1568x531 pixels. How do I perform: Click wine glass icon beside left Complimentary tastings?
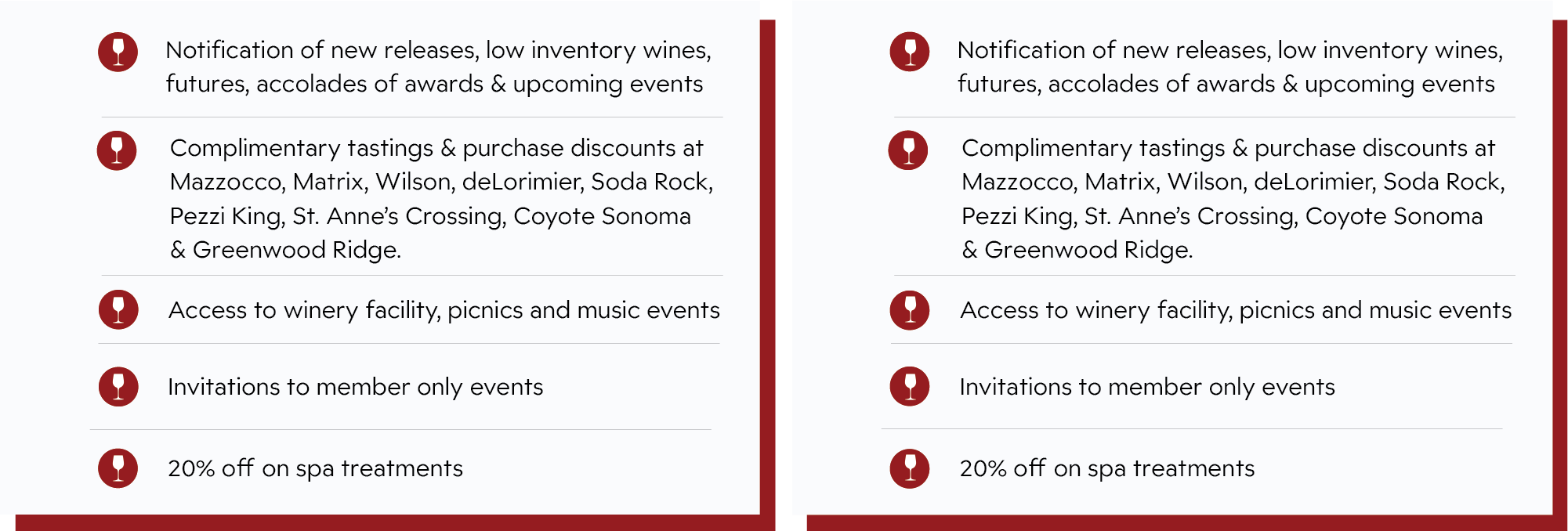tap(117, 150)
